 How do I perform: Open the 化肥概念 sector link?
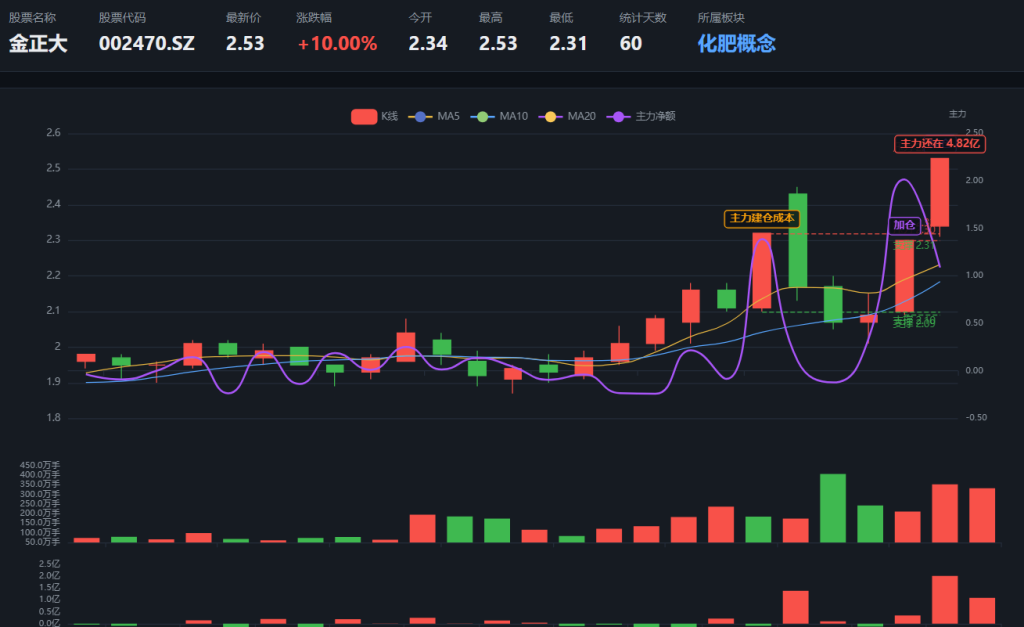[736, 44]
